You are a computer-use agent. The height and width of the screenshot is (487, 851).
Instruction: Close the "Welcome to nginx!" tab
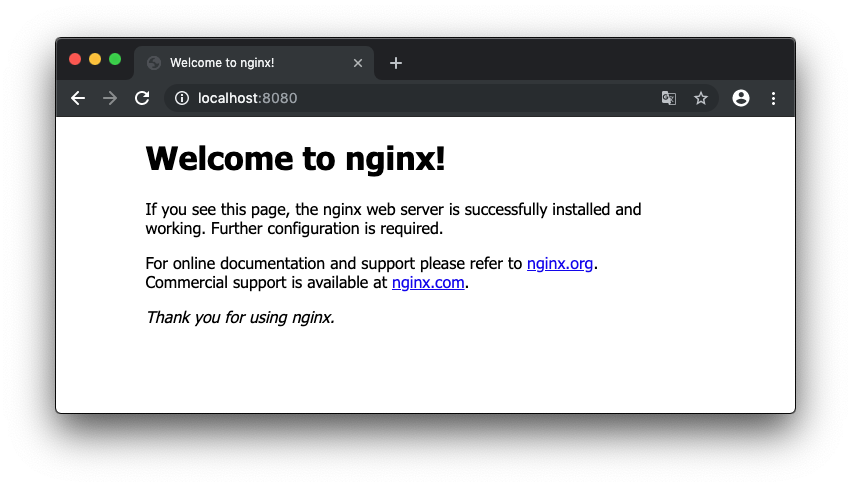tap(358, 63)
